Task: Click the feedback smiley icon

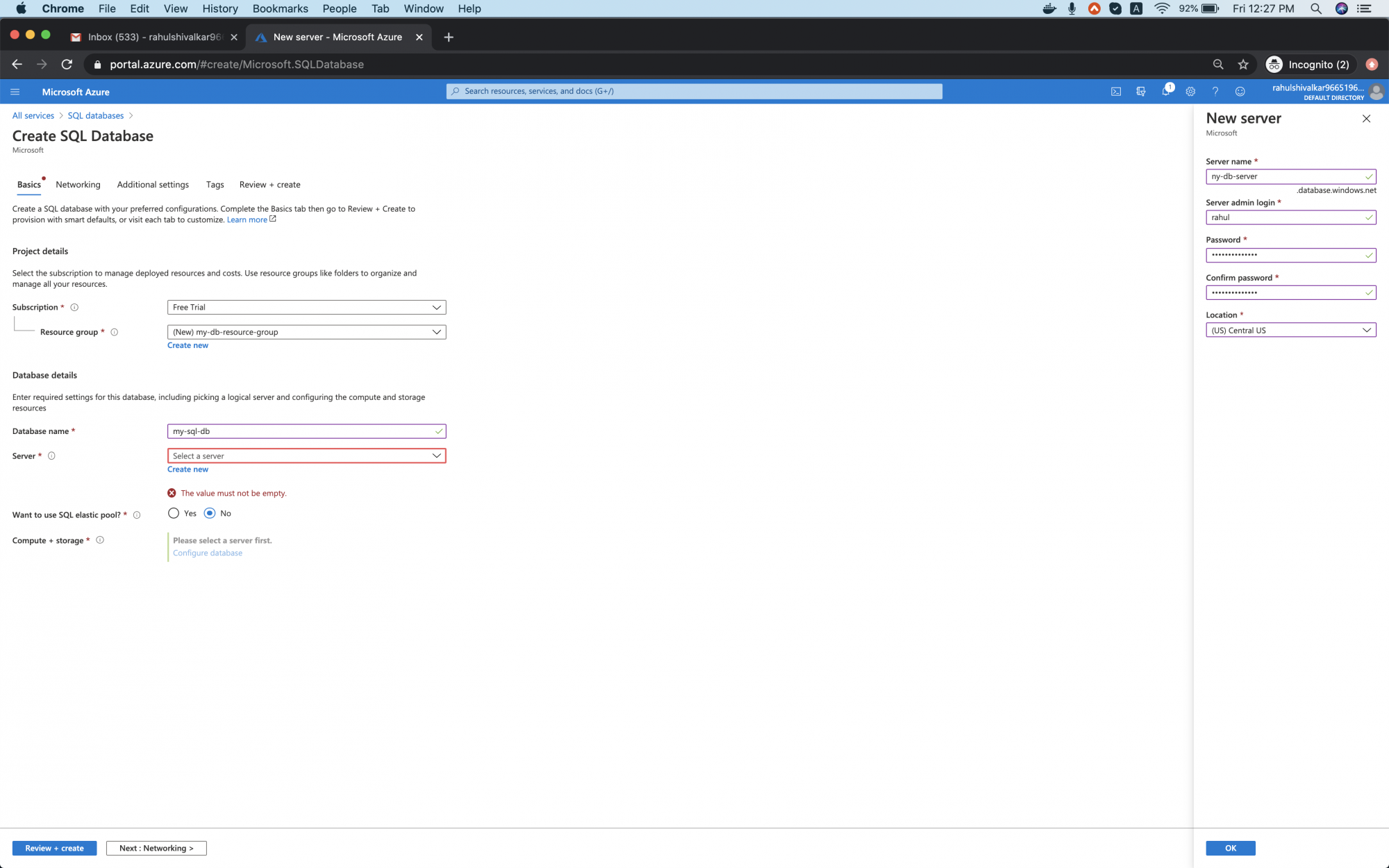Action: [1240, 92]
